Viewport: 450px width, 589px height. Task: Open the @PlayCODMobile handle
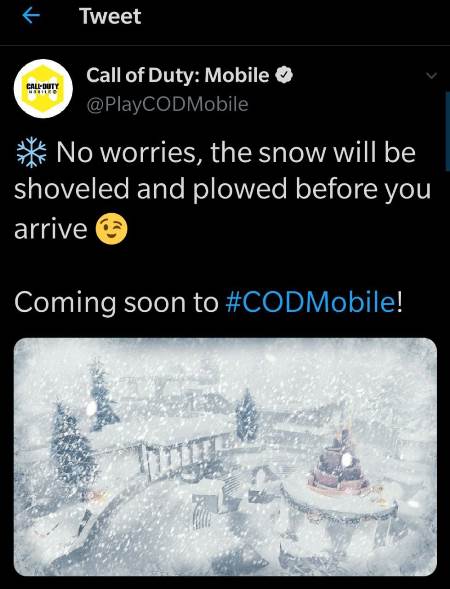(x=167, y=104)
